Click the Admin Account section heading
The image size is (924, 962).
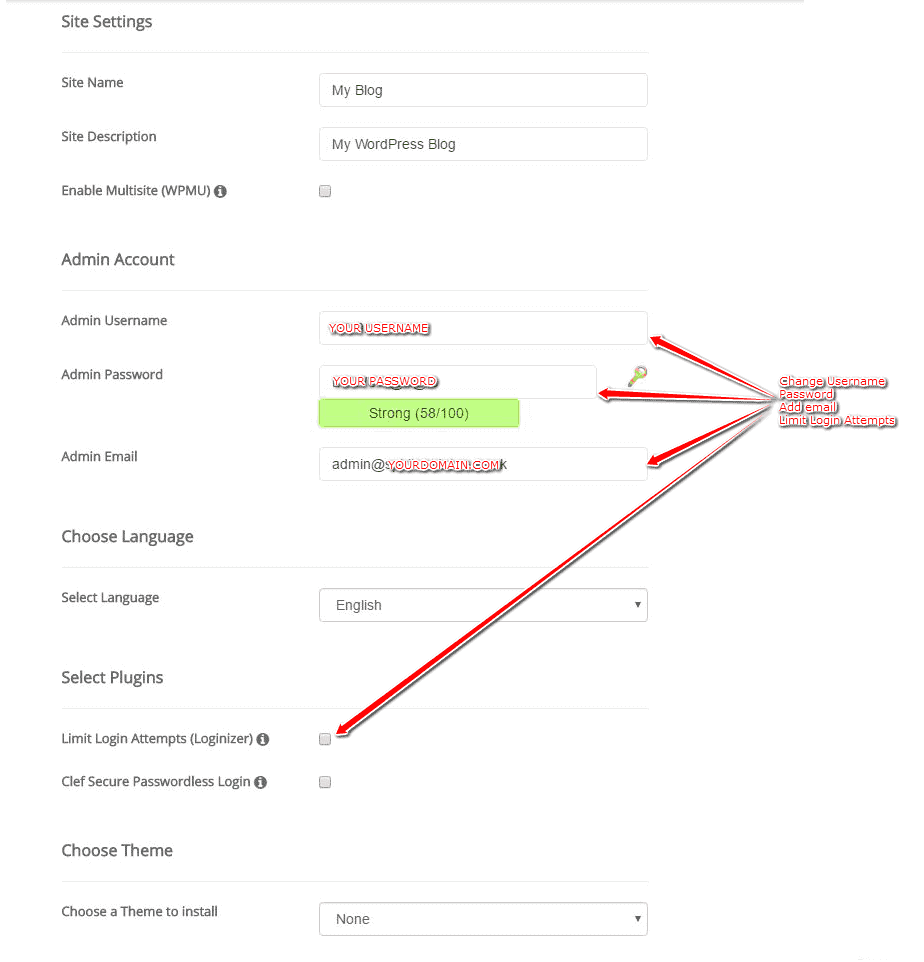[117, 259]
